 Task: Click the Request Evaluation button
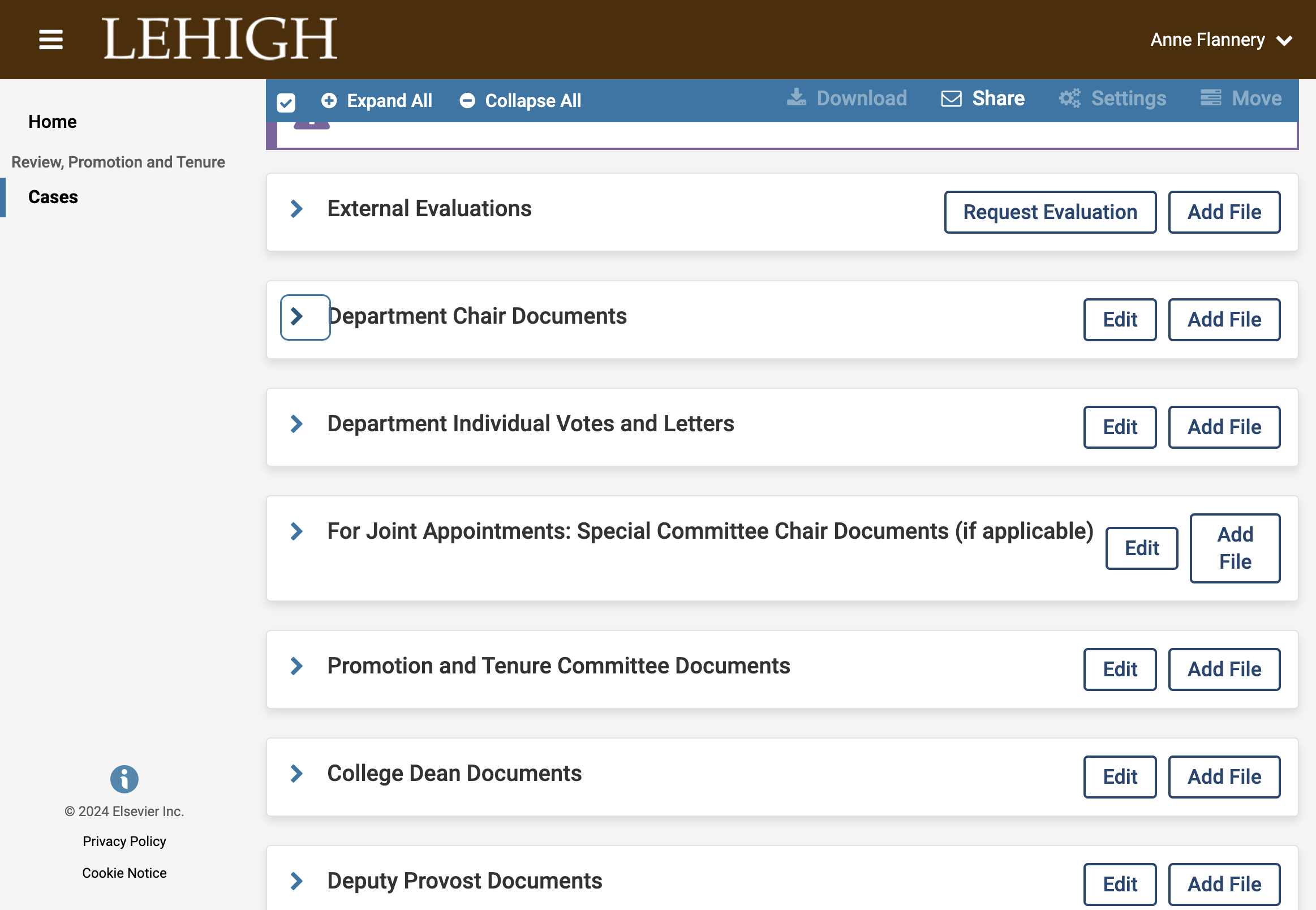tap(1050, 212)
